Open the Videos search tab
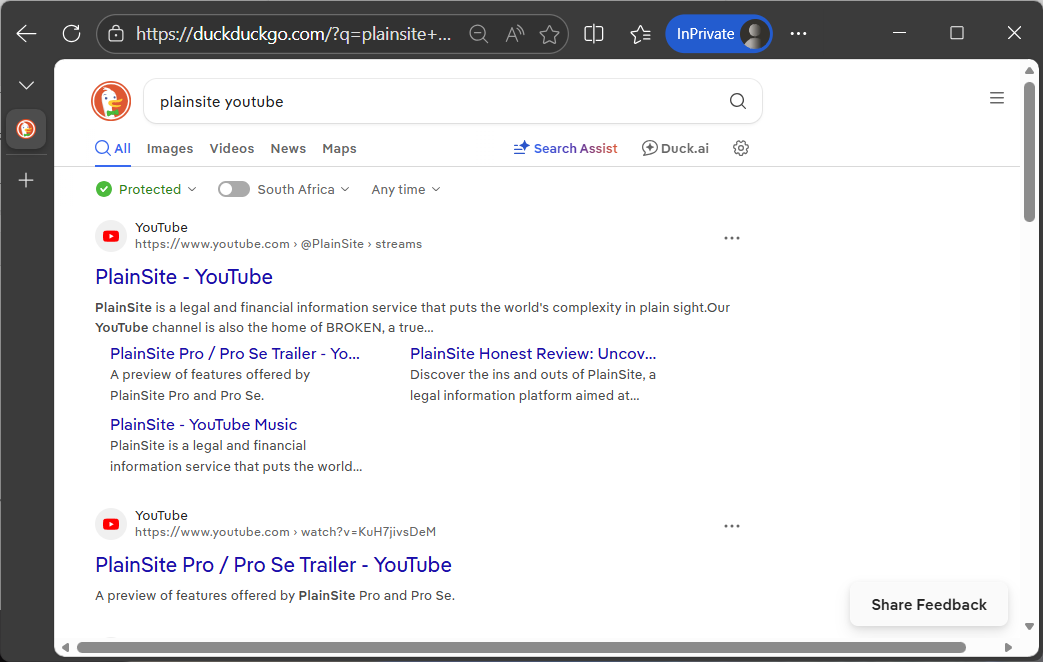This screenshot has width=1043, height=662. (231, 148)
